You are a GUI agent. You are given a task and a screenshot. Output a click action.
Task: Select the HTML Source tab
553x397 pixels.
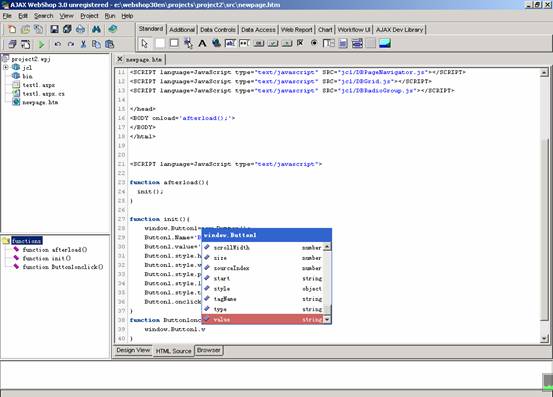click(x=173, y=351)
